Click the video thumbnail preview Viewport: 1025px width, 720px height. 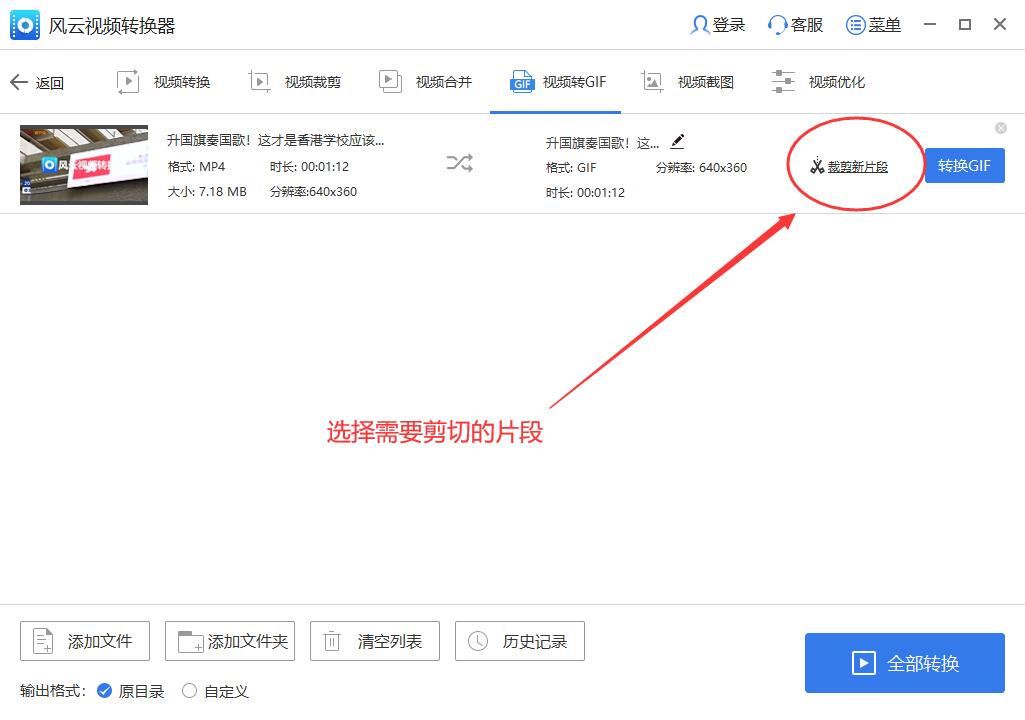[84, 165]
